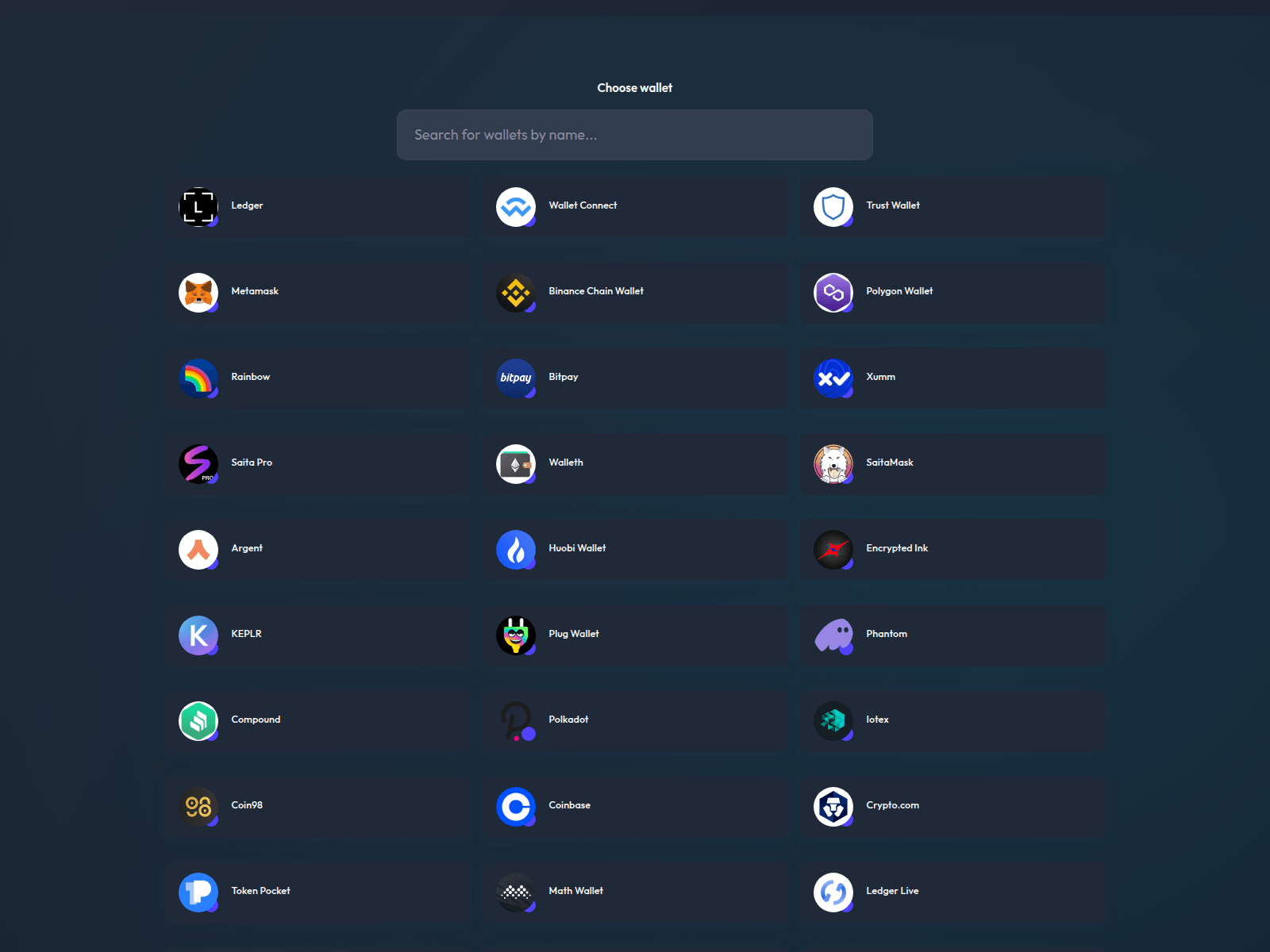The image size is (1270, 952).
Task: Choose the Huobi Wallet label
Action: click(577, 548)
